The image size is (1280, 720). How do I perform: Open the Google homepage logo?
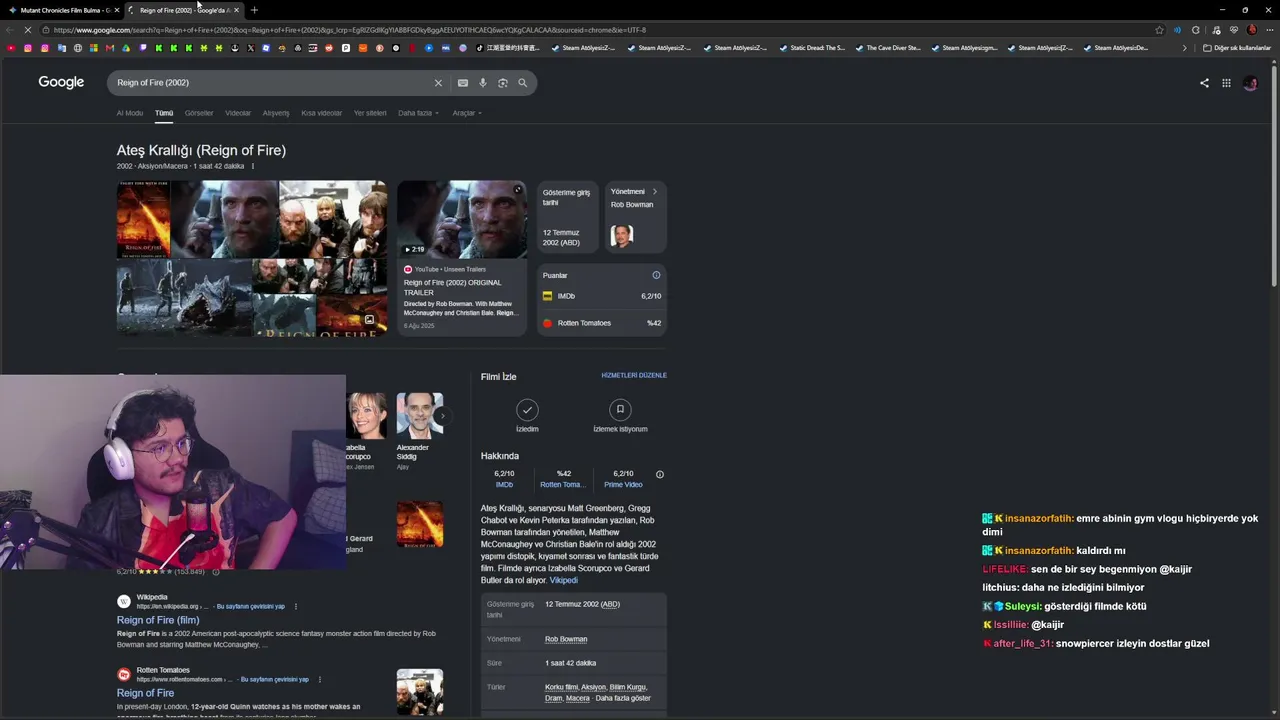61,82
